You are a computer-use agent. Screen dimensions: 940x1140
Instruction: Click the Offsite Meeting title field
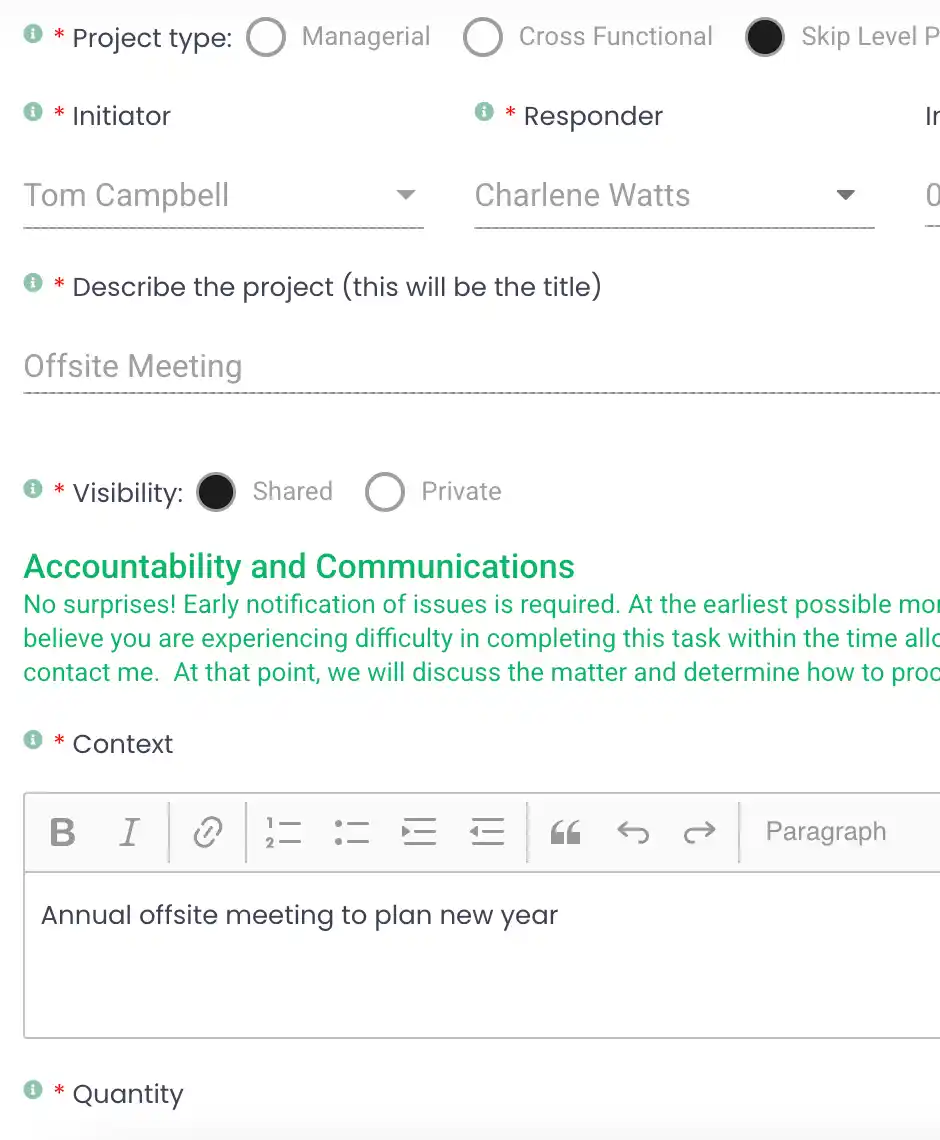[x=200, y=367]
